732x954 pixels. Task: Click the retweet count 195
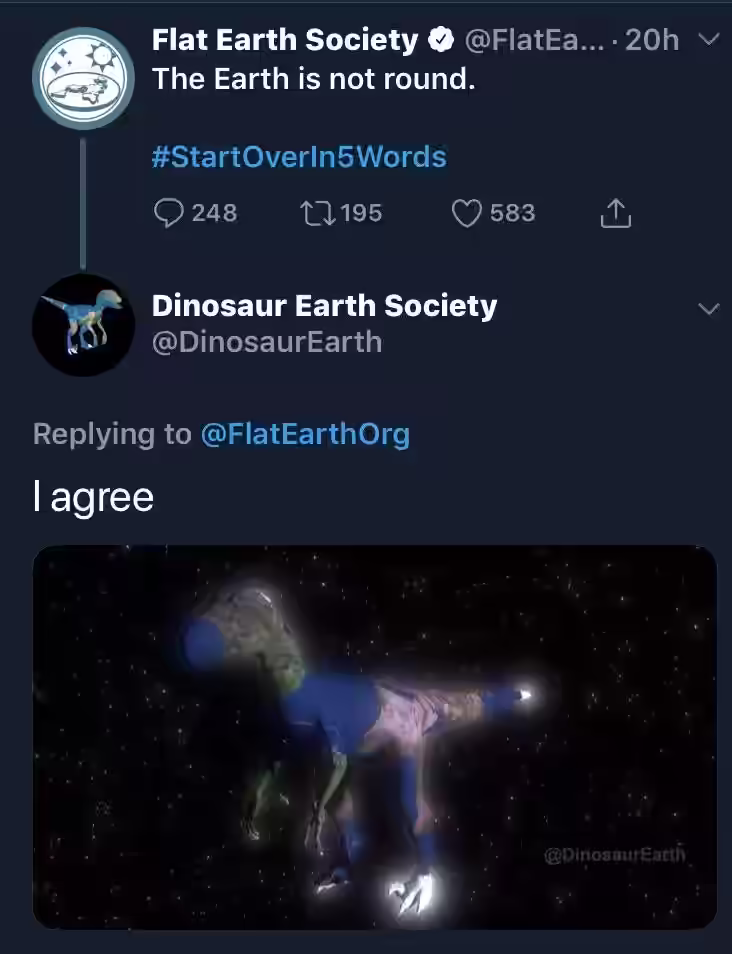(361, 214)
